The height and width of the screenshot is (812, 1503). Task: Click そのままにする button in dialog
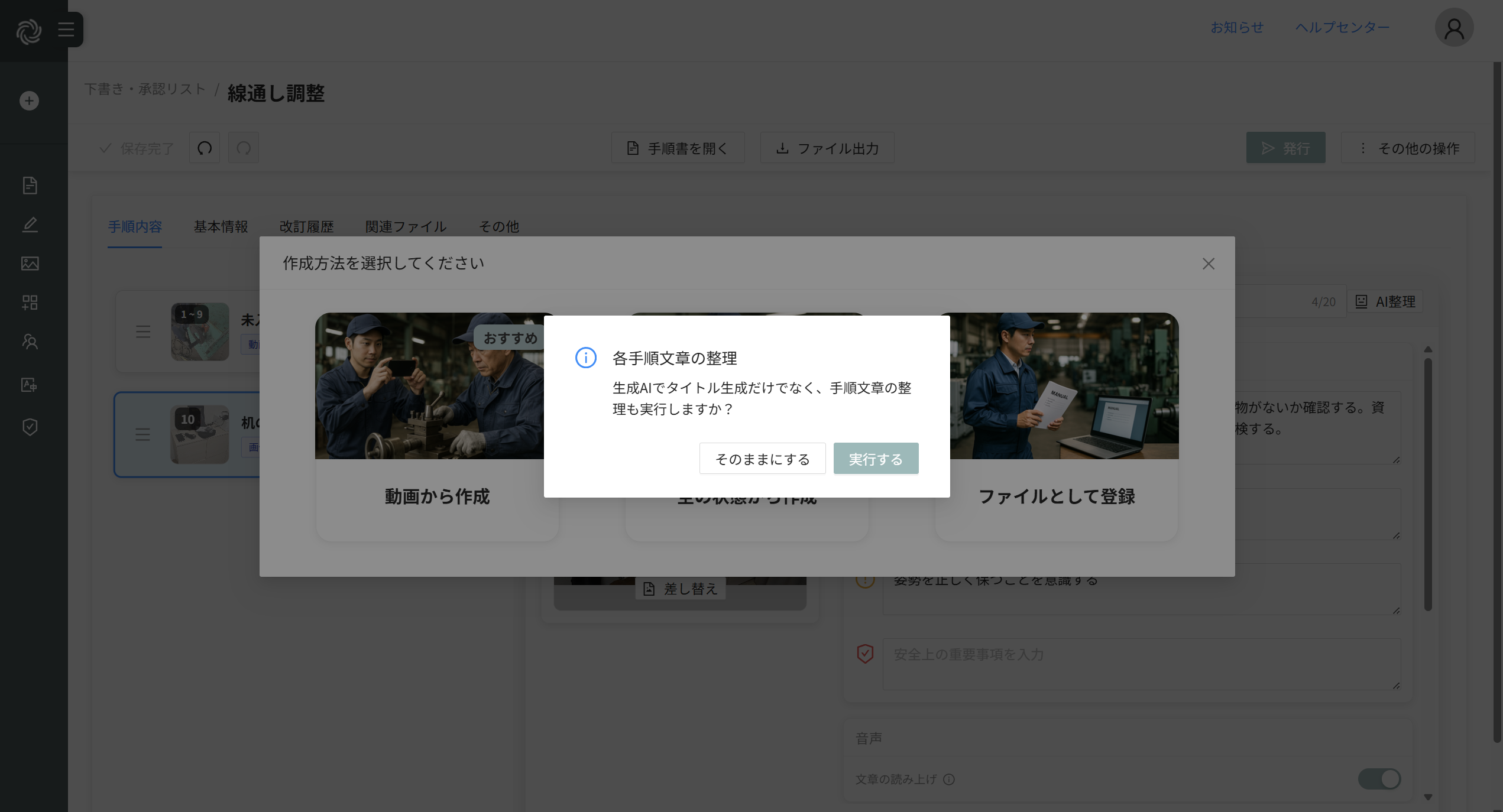coord(762,459)
